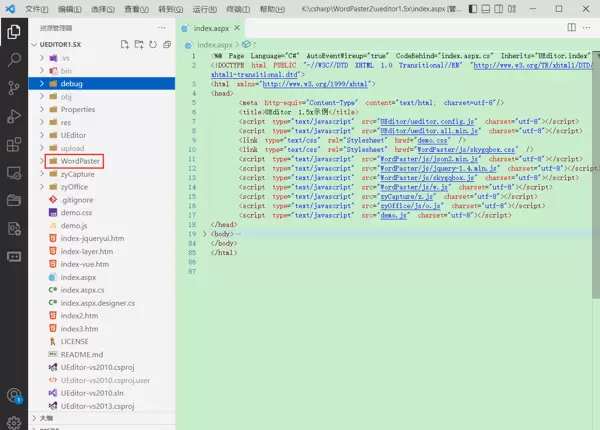The image size is (600, 430).
Task: Collapse all folders in explorer
Action: tap(167, 44)
